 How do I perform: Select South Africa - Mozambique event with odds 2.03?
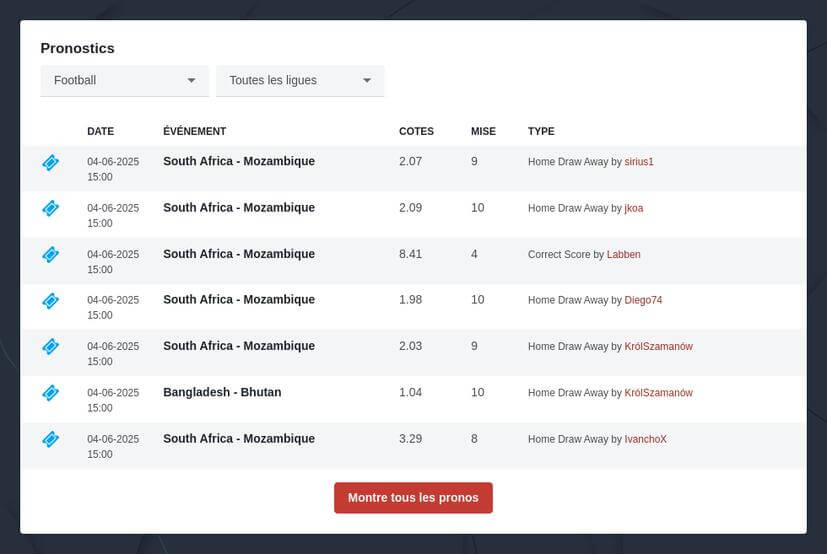tap(239, 346)
